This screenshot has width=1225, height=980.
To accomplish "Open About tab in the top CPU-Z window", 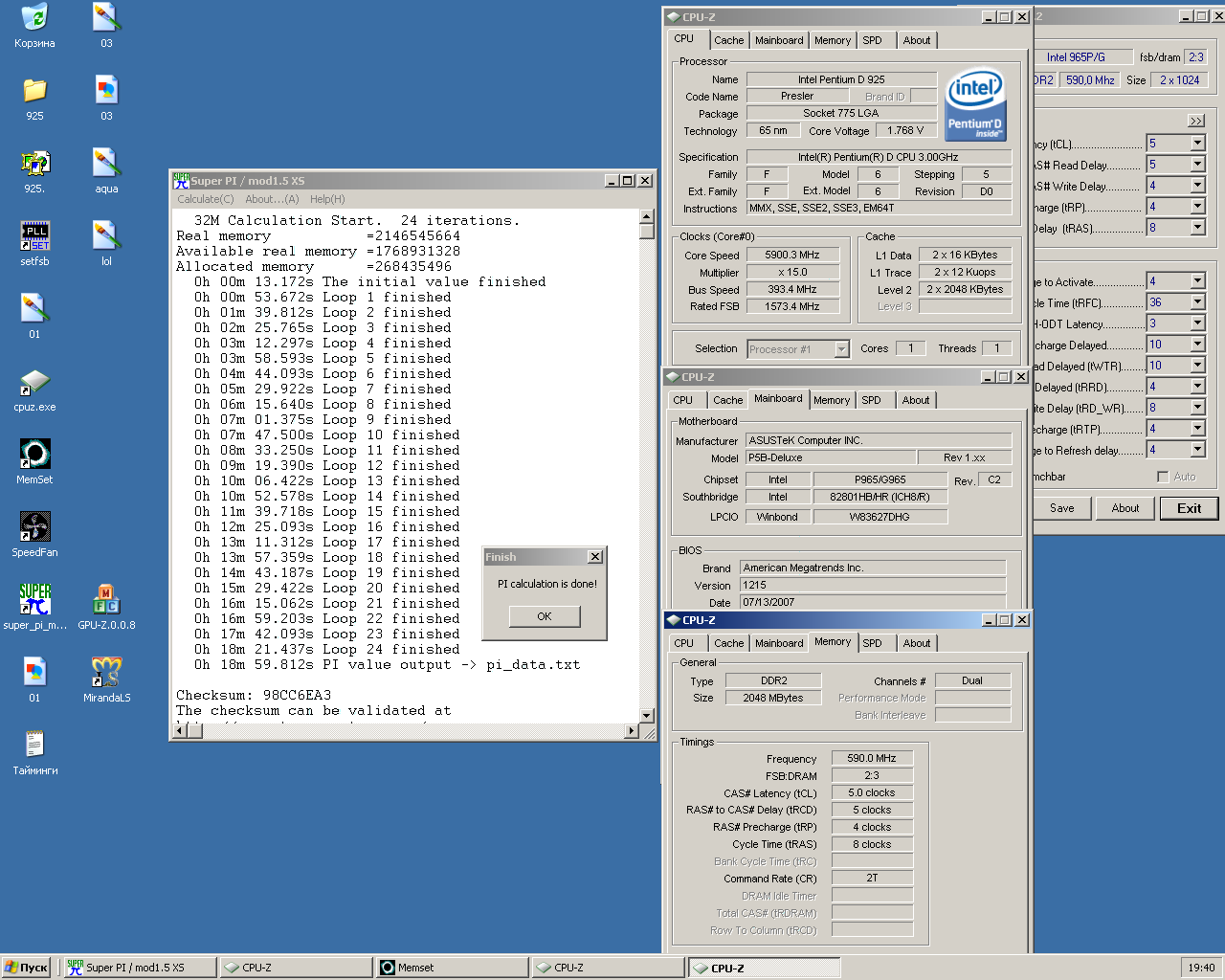I will click(x=916, y=40).
